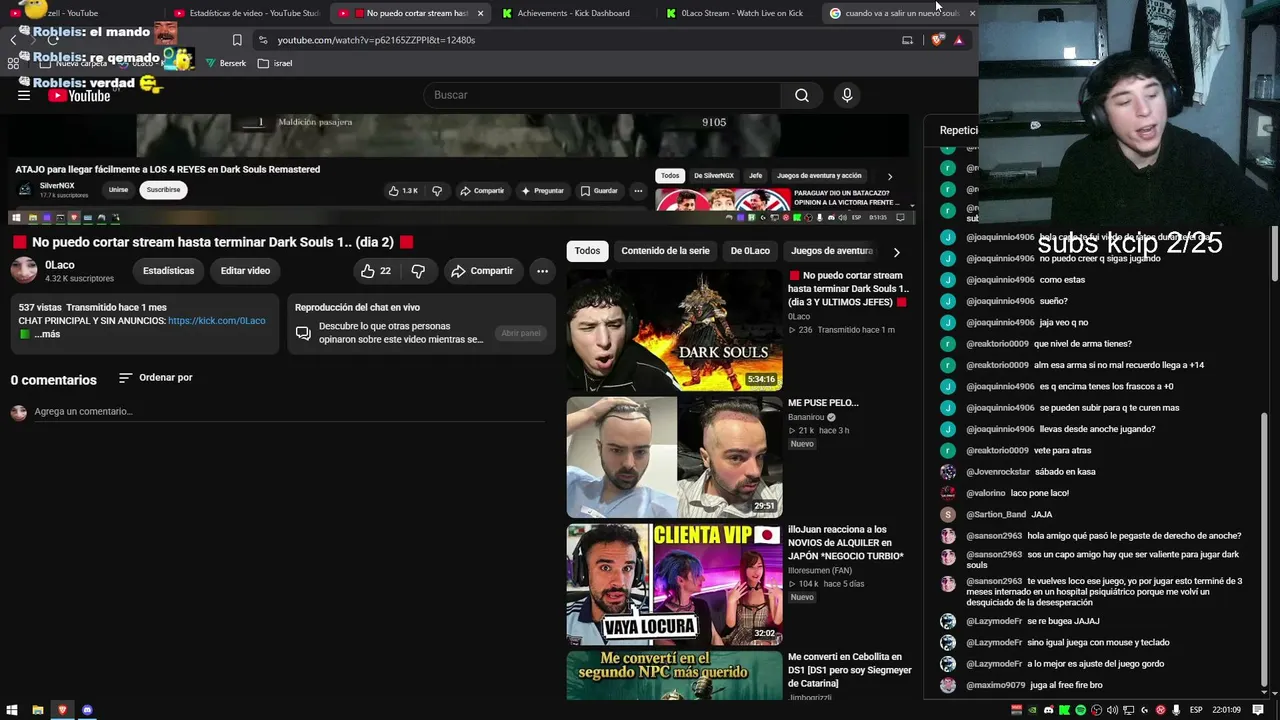Switch to the Achievements Kick Dashboard tab
Screen dimensions: 1280x720
tap(573, 13)
